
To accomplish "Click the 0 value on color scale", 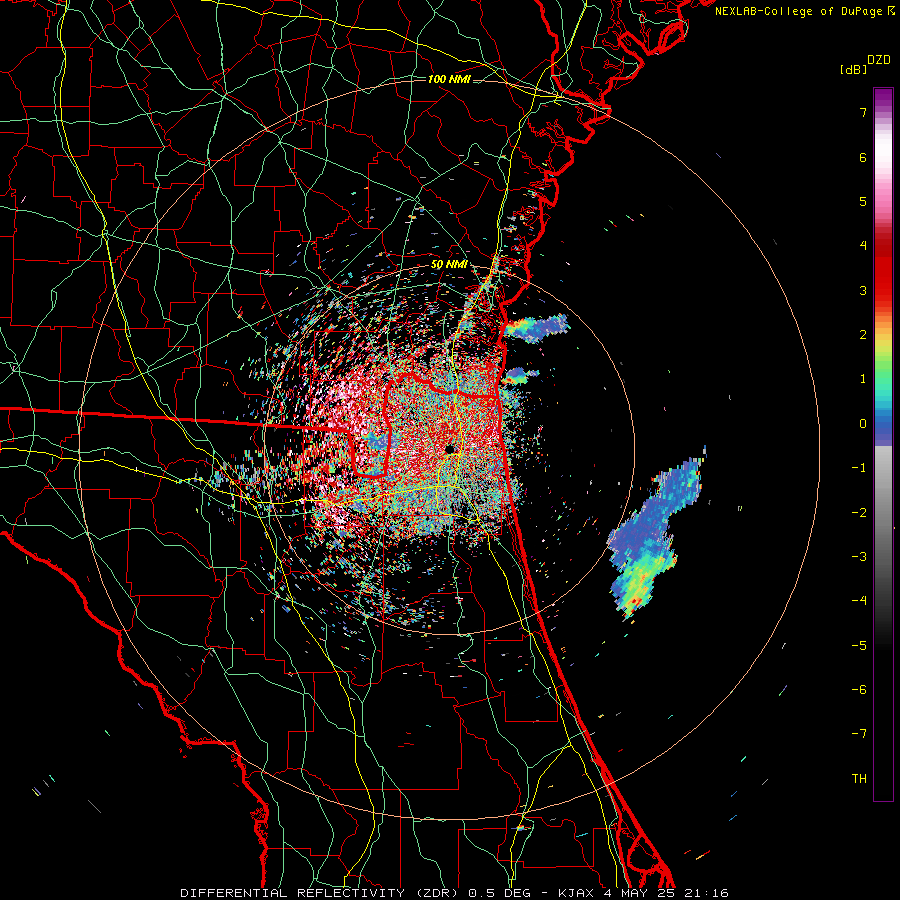I will [863, 424].
